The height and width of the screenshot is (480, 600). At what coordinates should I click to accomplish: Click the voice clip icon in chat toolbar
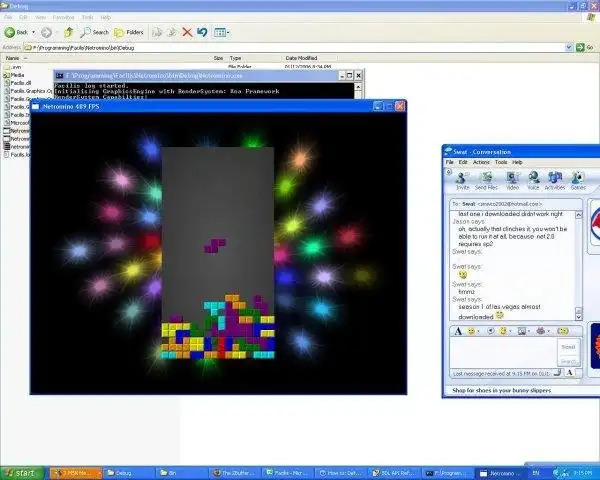[x=491, y=331]
